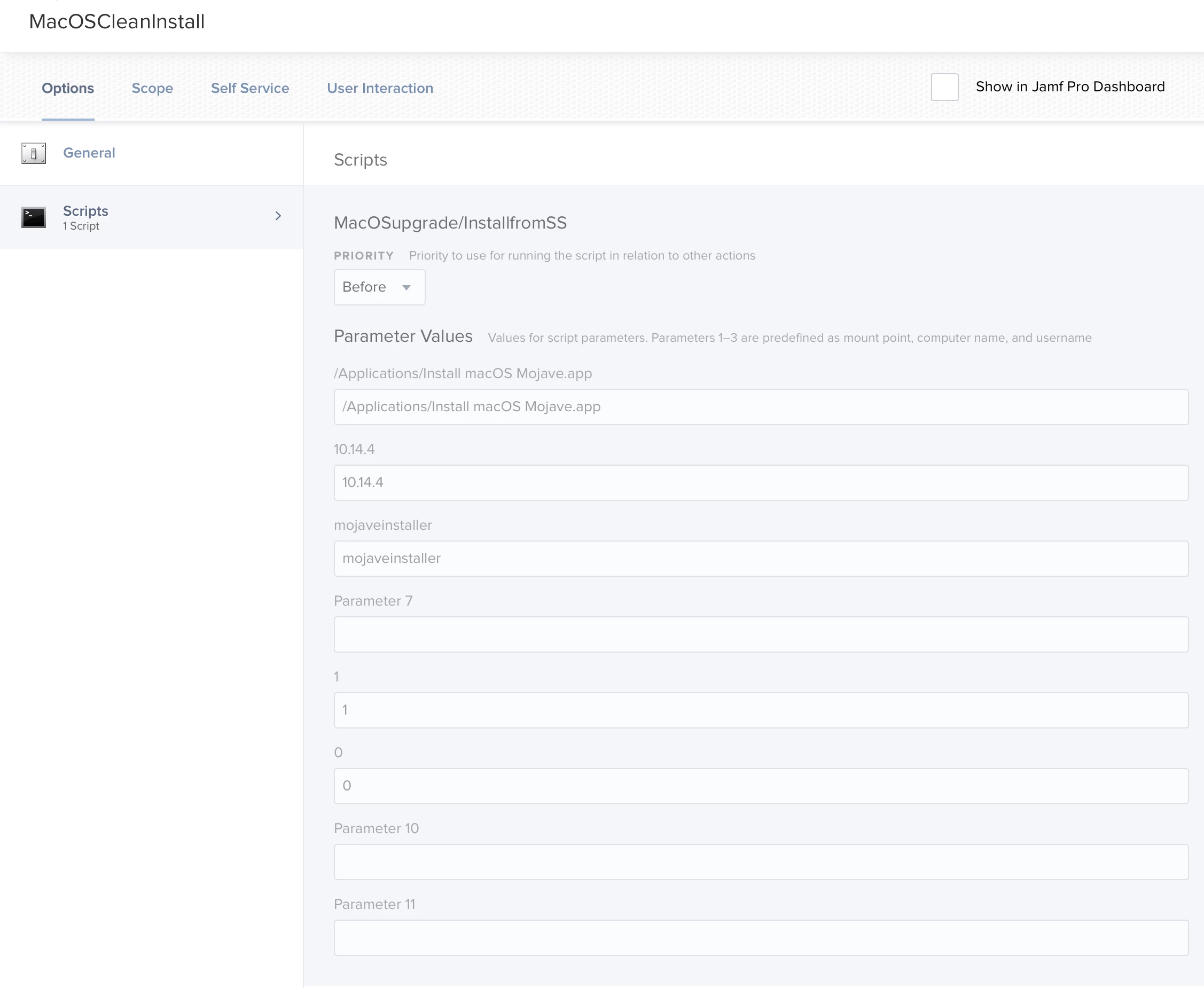Click the Scripts terminal icon
The height and width of the screenshot is (988, 1204).
(34, 217)
